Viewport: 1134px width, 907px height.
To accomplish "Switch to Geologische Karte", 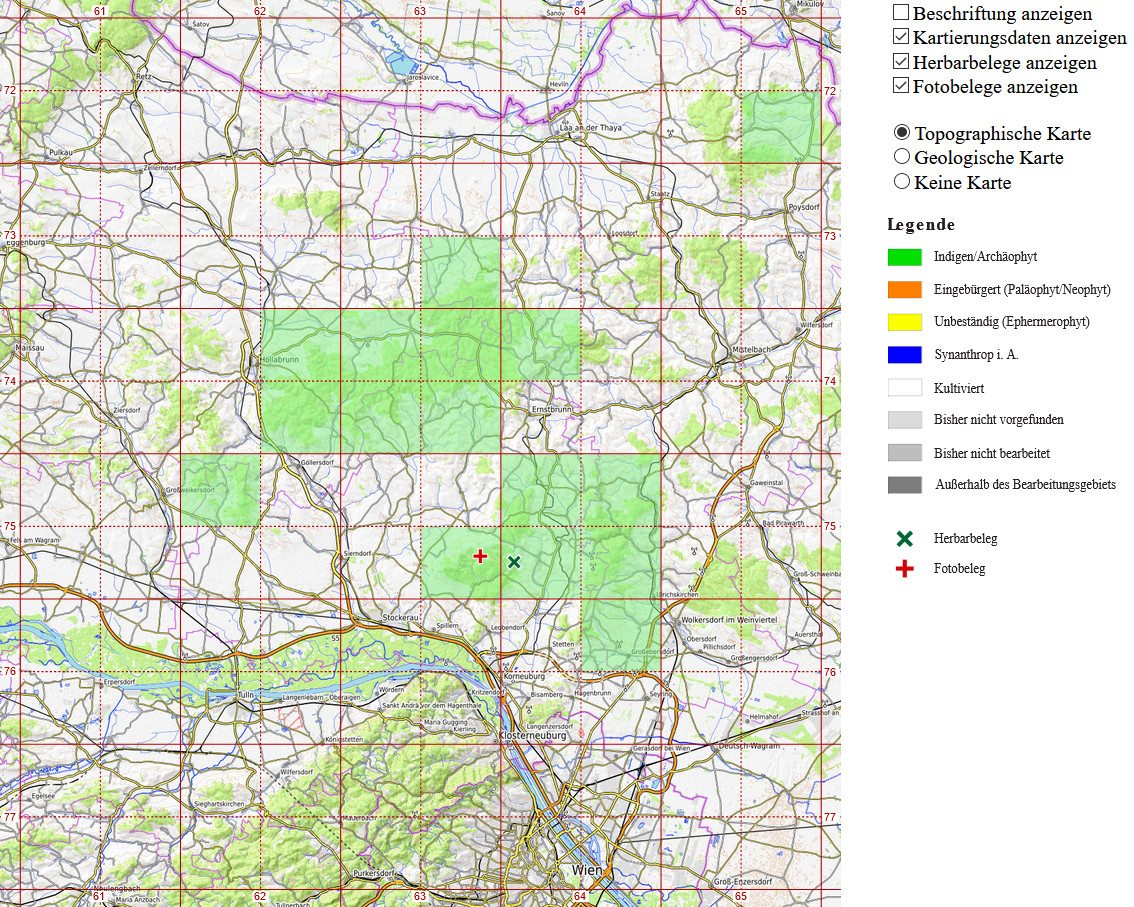I will (901, 156).
